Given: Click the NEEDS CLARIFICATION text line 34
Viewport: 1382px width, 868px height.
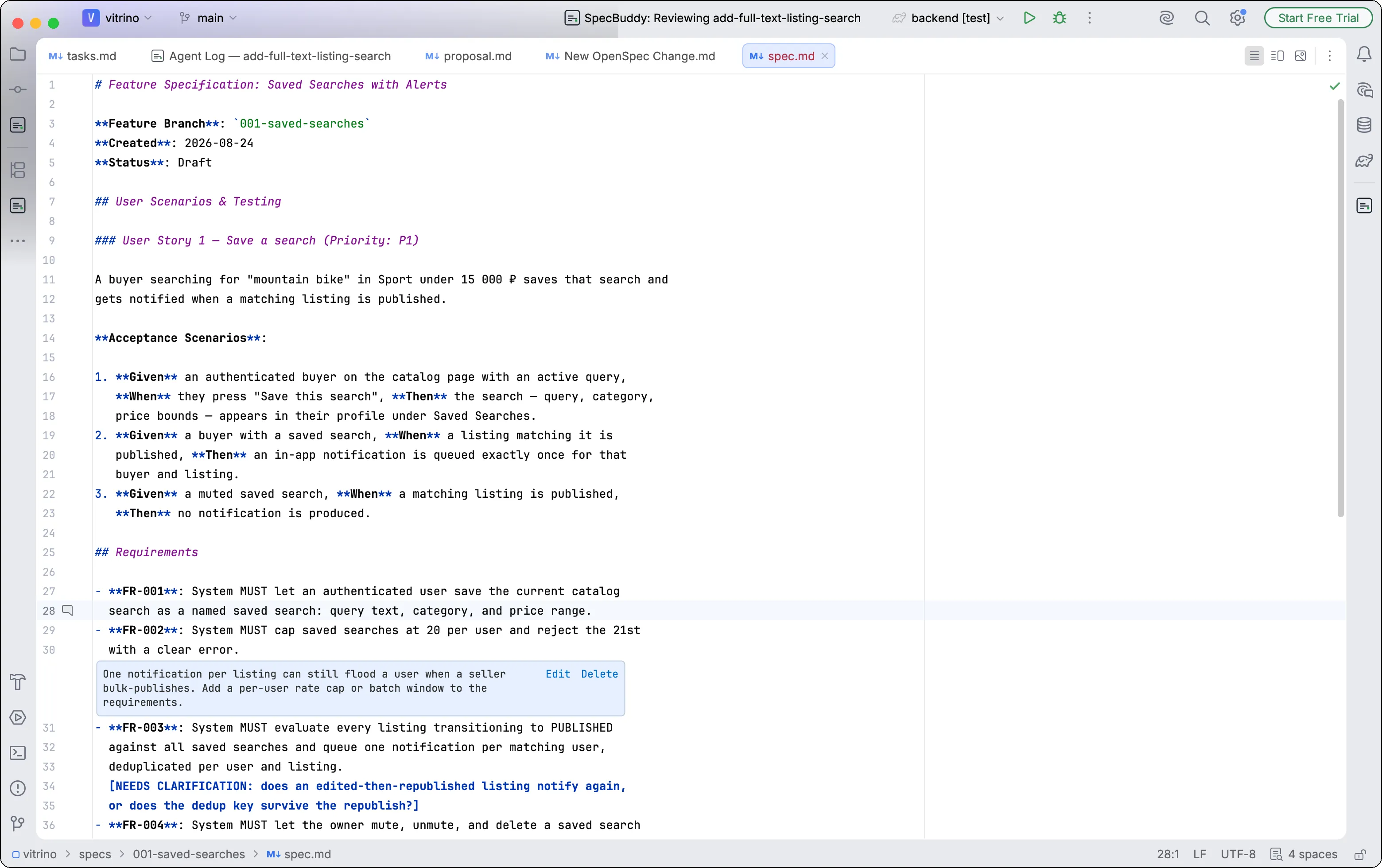Looking at the screenshot, I should (x=367, y=786).
